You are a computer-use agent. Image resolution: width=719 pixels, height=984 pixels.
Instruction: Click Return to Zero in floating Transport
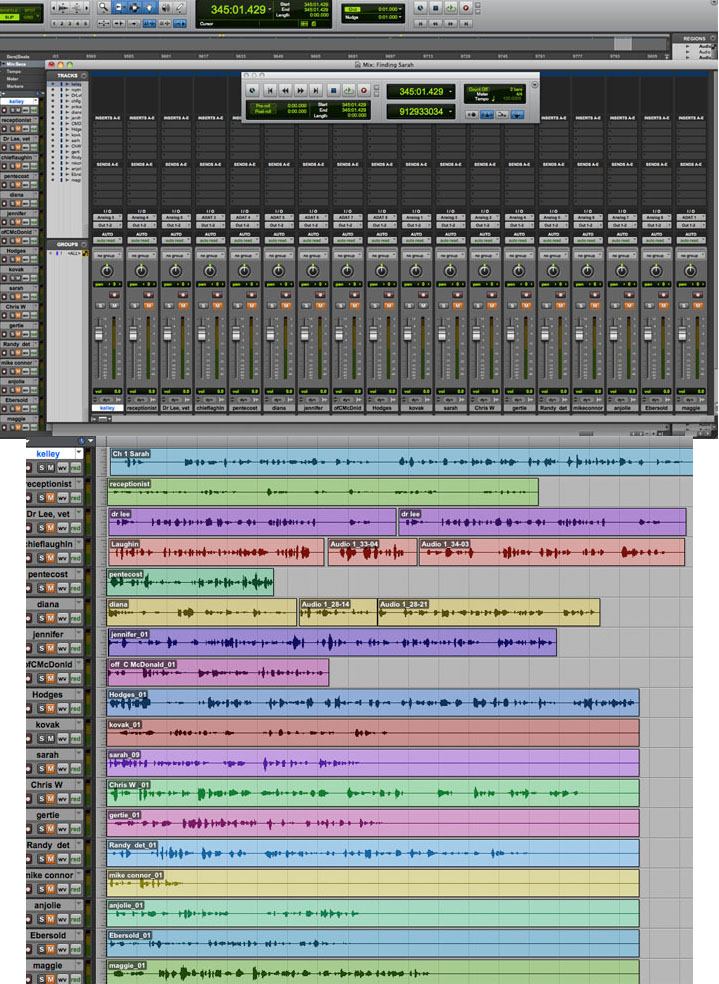click(270, 91)
